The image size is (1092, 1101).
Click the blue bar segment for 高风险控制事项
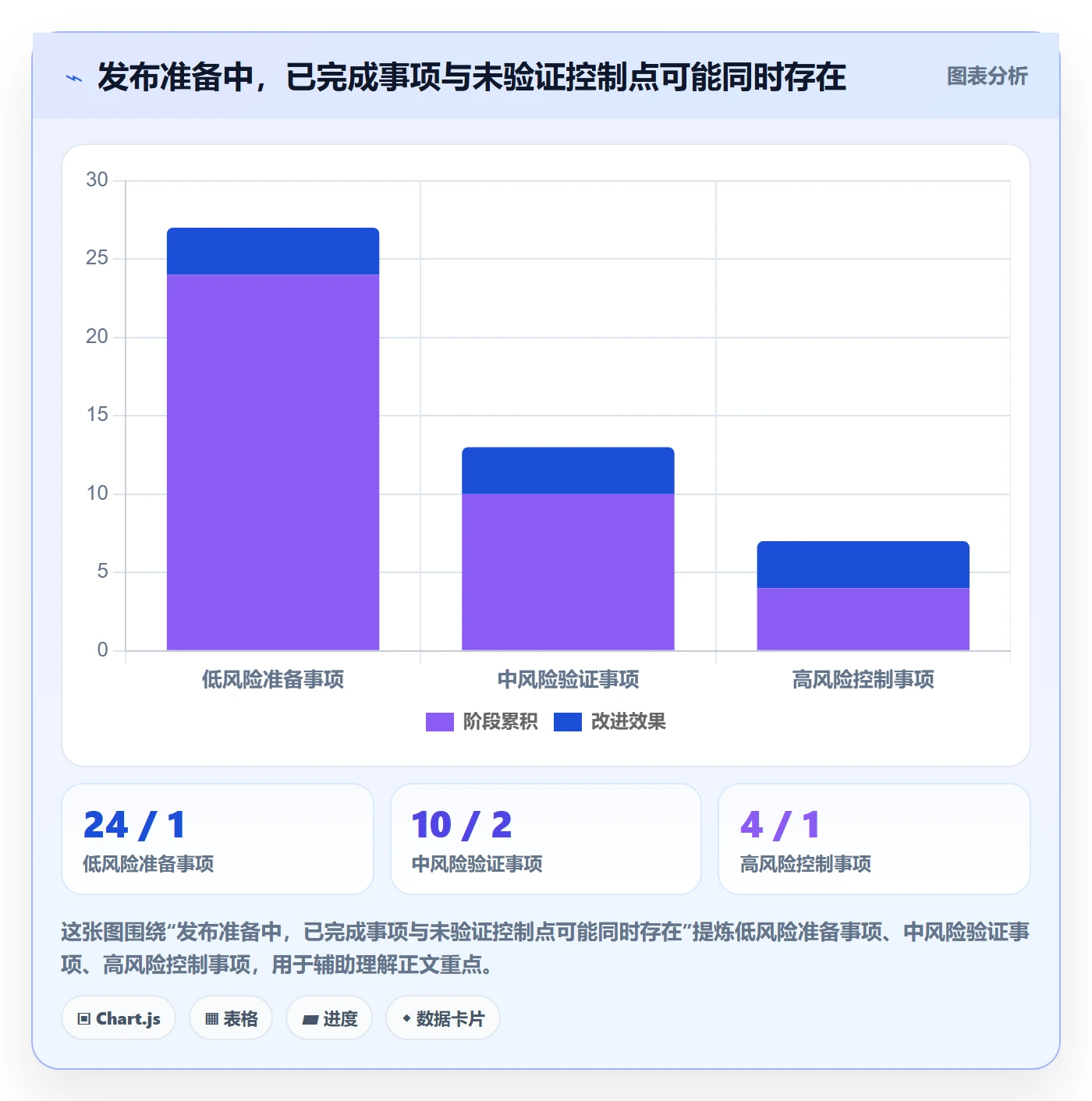pos(863,565)
